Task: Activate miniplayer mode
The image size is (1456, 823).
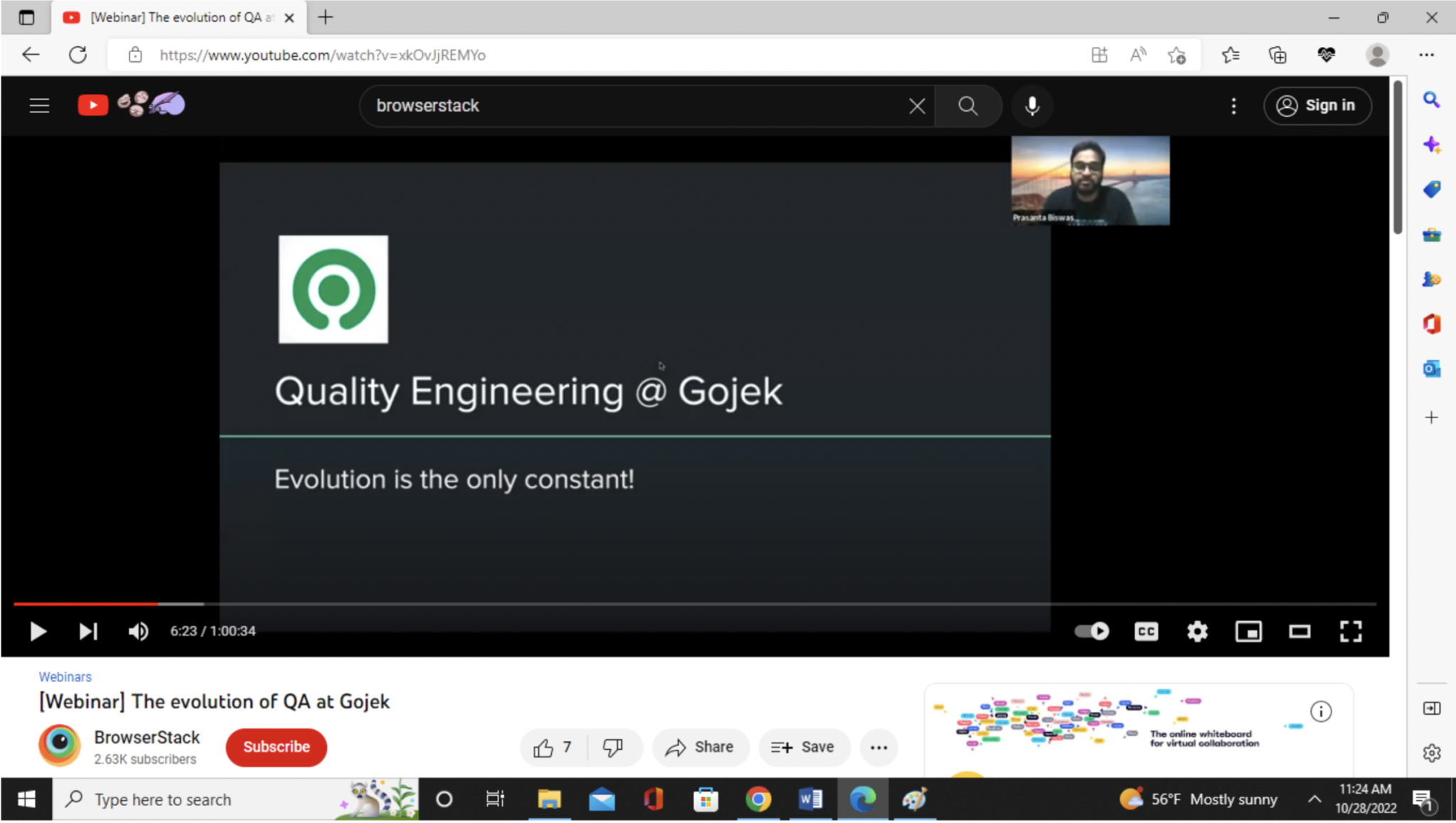Action: click(x=1248, y=631)
